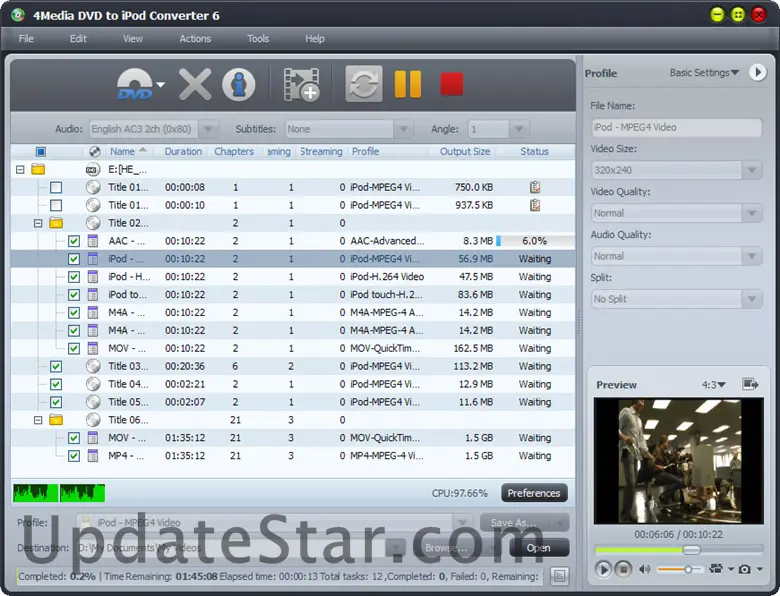
Task: Mute the preview speaker icon
Action: tap(645, 569)
